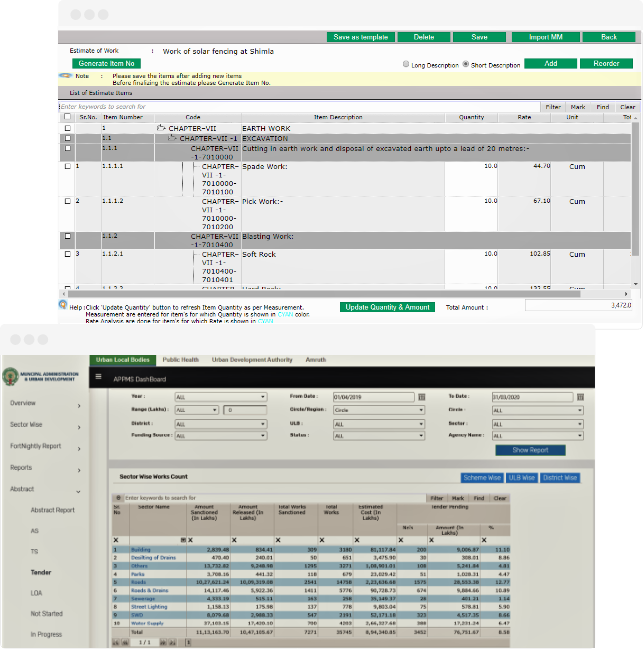Switch to Urban Development Authority tab

[x=252, y=359]
